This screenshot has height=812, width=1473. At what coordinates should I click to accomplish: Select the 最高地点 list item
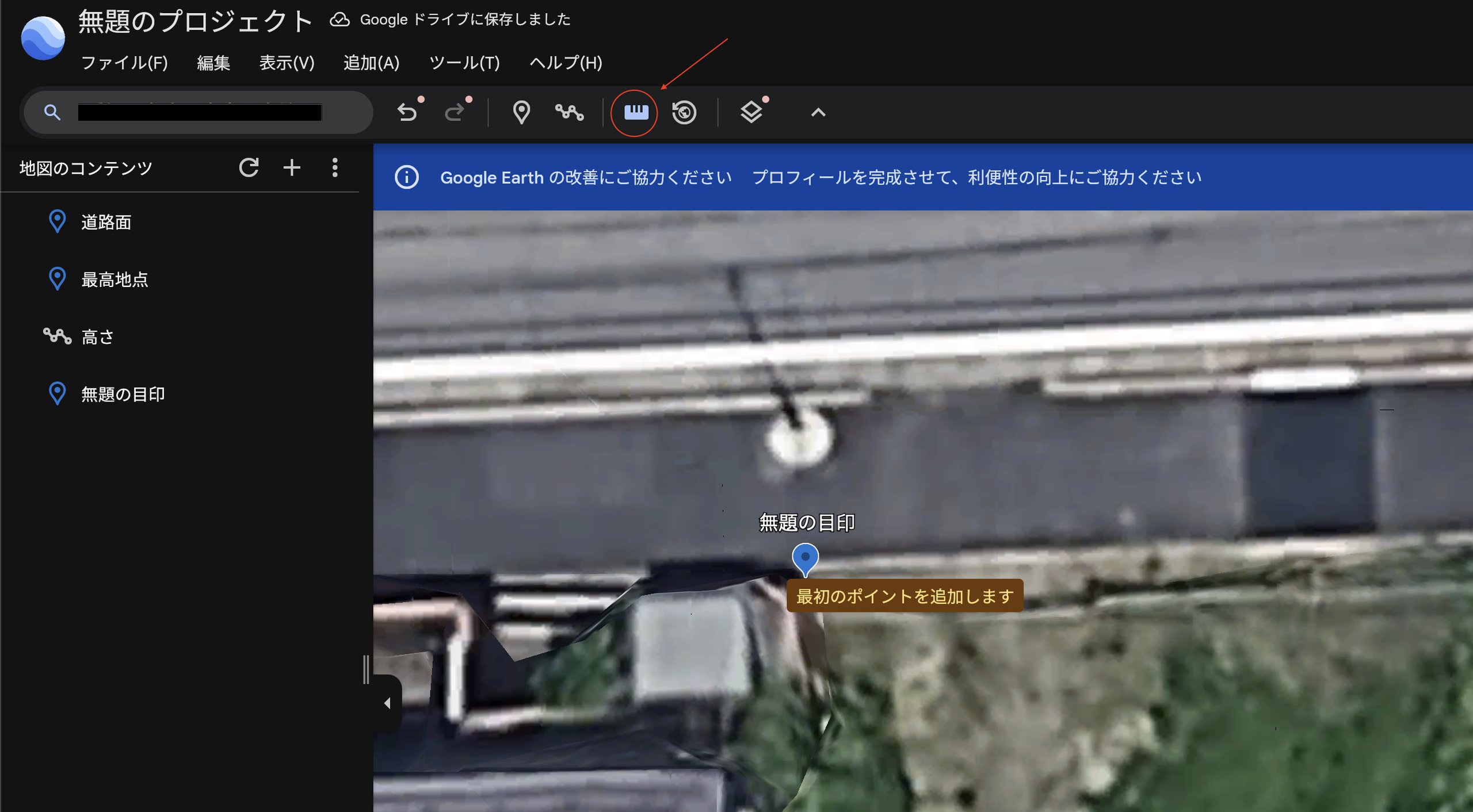click(180, 279)
